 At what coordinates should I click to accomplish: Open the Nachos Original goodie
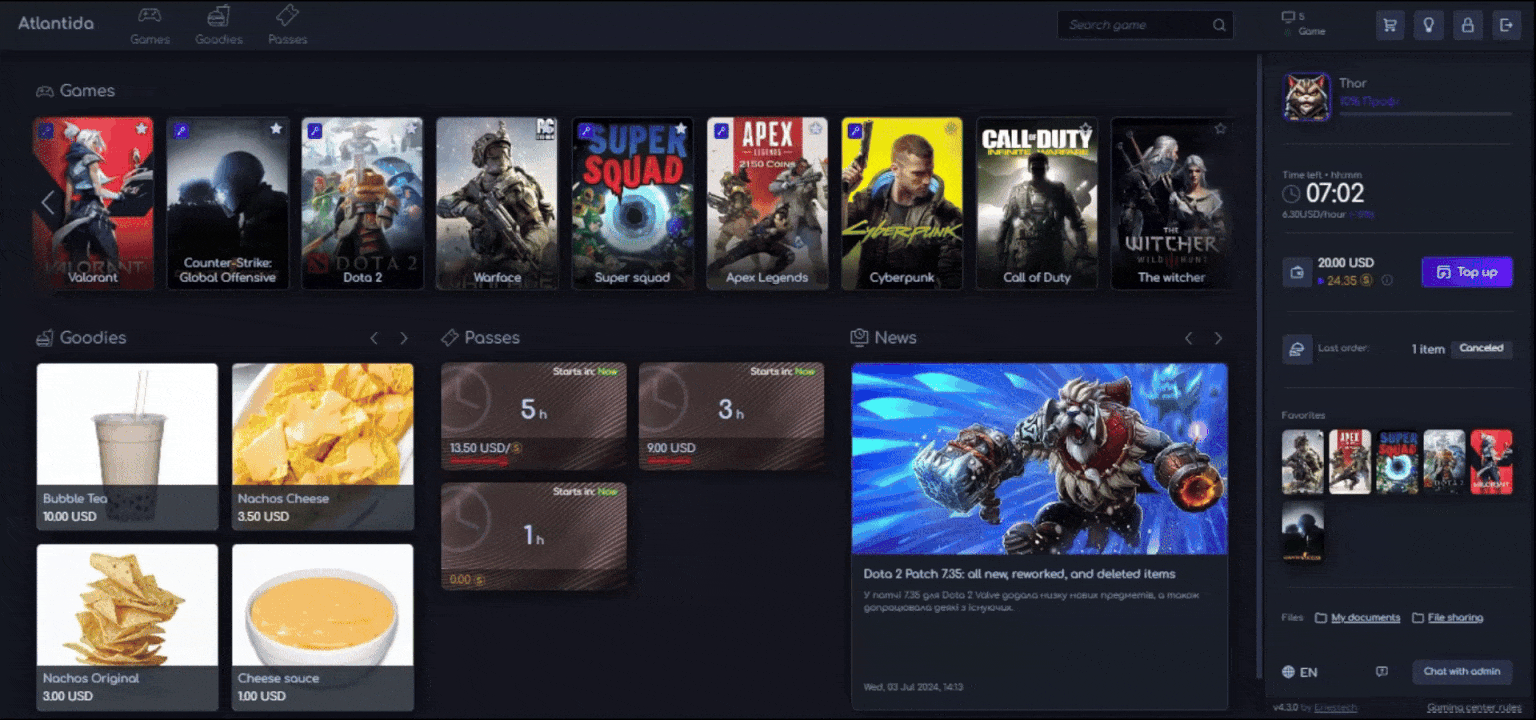pyautogui.click(x=127, y=627)
